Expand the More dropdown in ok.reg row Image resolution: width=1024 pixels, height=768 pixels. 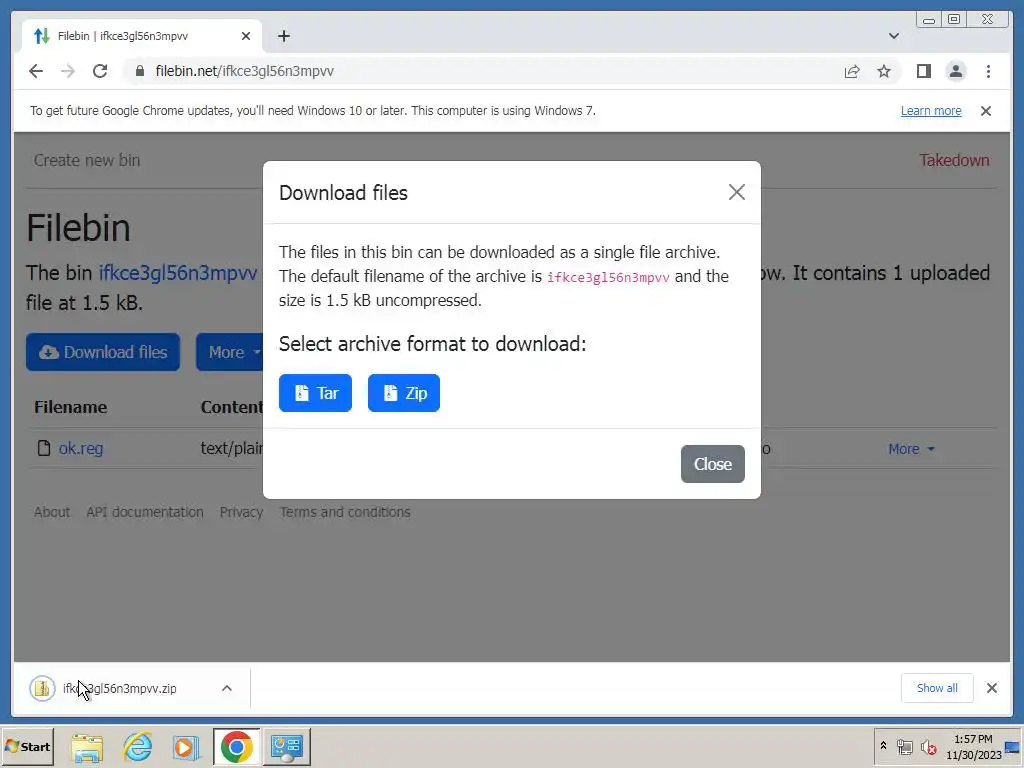tap(911, 449)
